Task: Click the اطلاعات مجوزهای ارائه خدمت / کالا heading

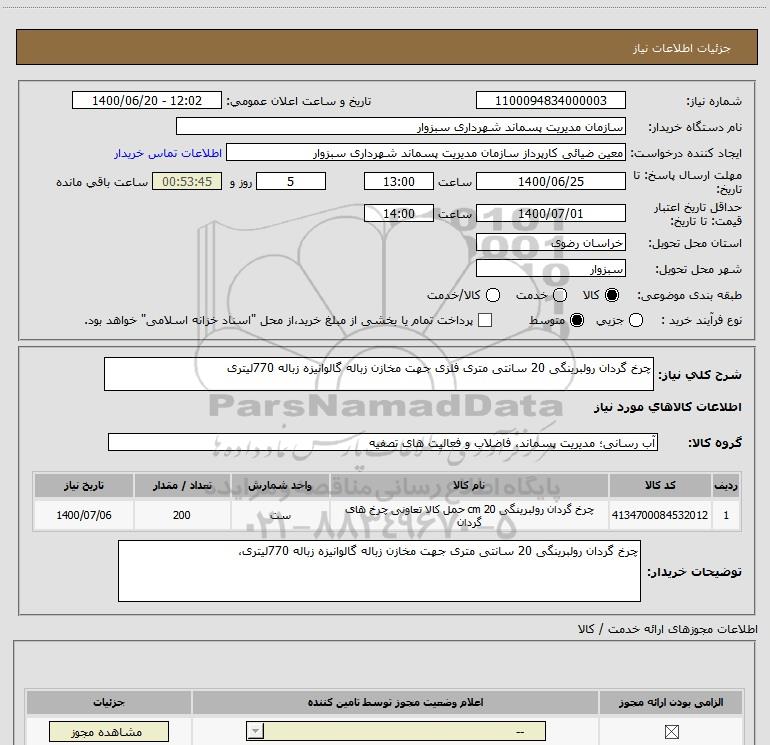Action: (x=668, y=629)
